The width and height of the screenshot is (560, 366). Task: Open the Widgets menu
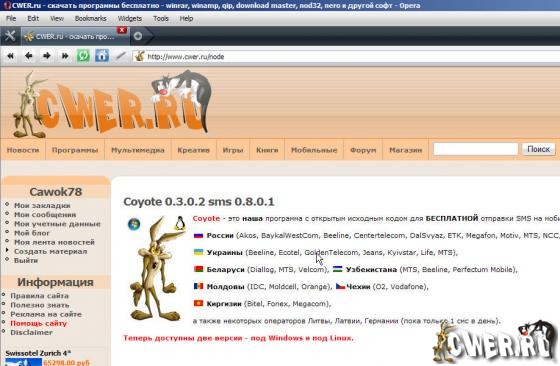[x=130, y=18]
